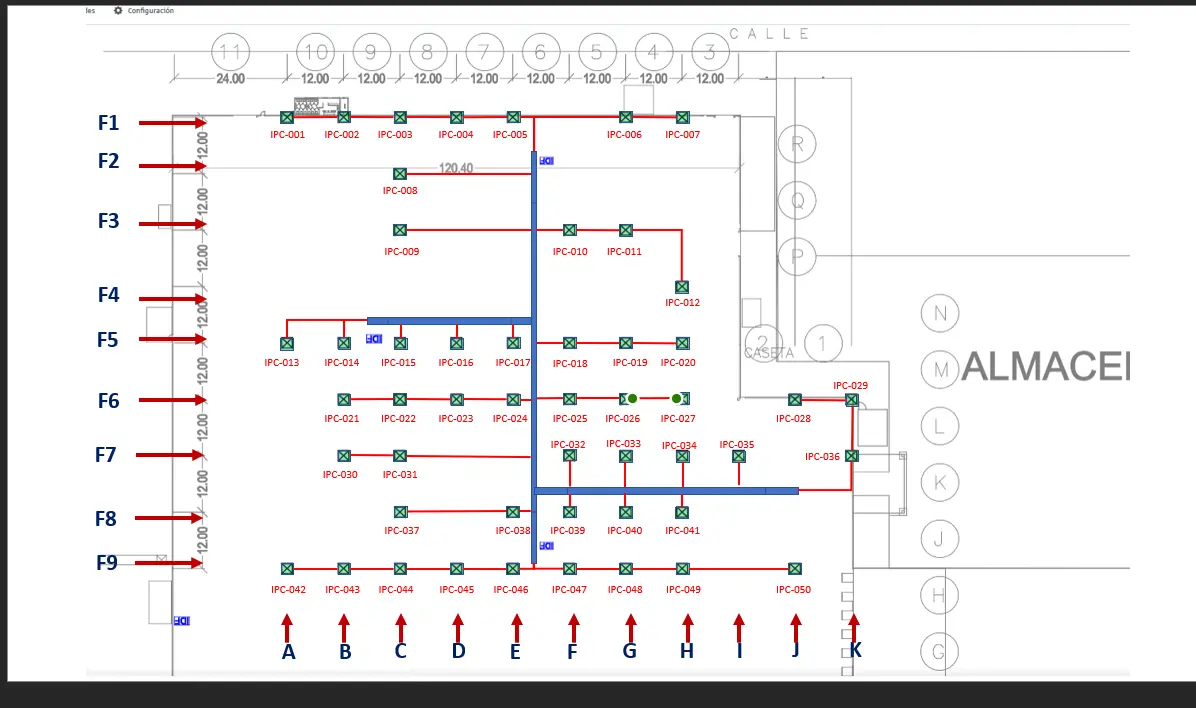Viewport: 1196px width, 708px height.
Task: Select the IPC-046 node icon
Action: point(513,568)
